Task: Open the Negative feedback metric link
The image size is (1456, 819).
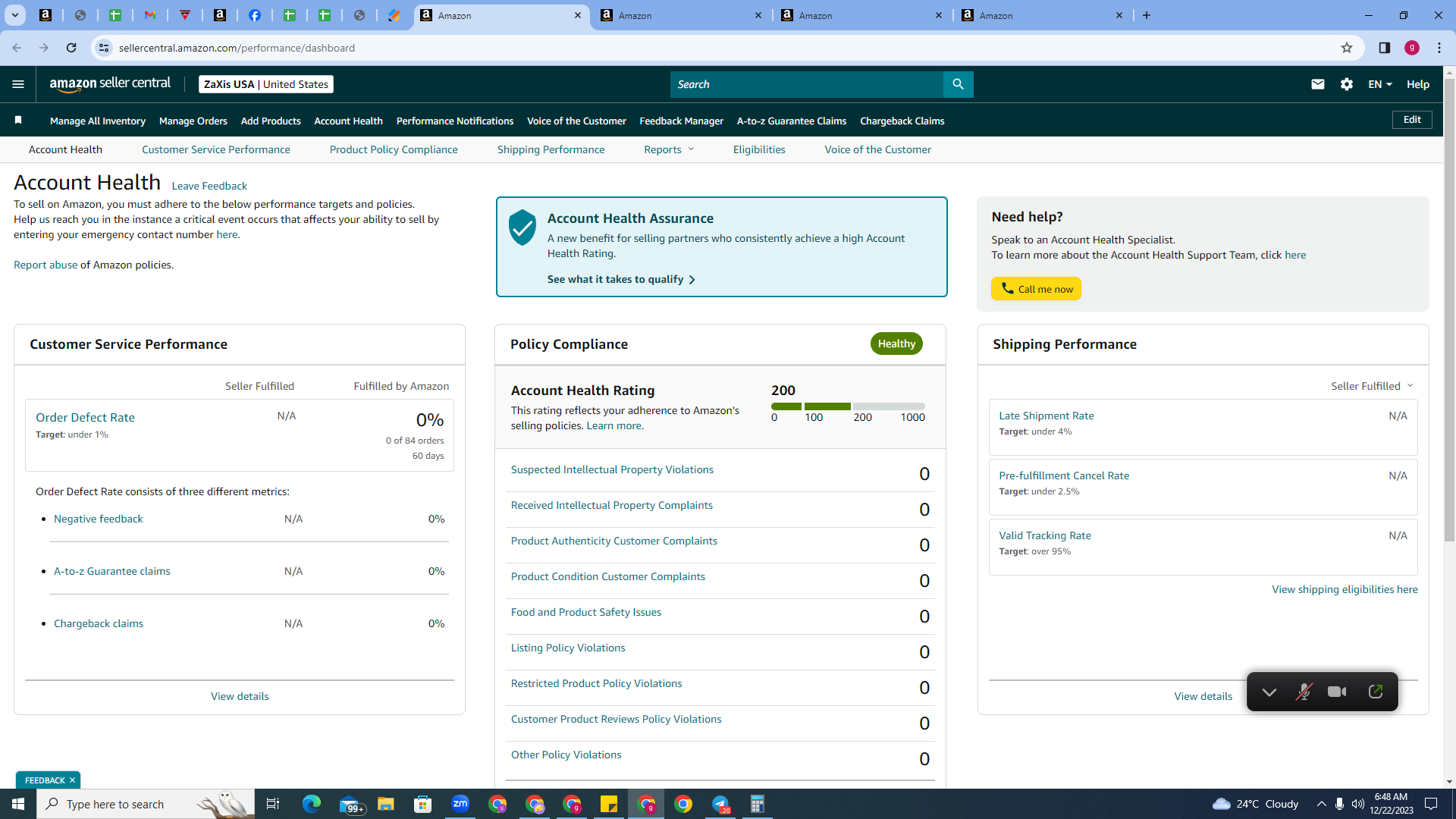Action: [99, 519]
